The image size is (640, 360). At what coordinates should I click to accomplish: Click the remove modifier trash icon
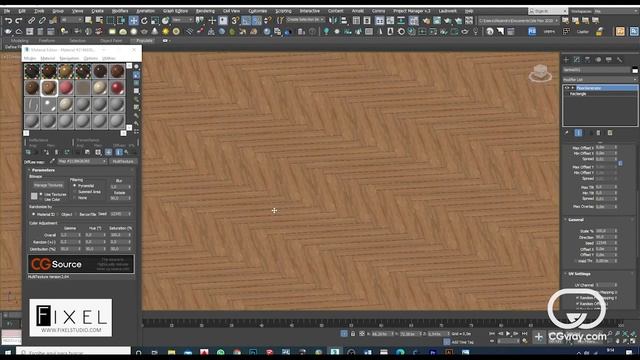pyautogui.click(x=598, y=133)
